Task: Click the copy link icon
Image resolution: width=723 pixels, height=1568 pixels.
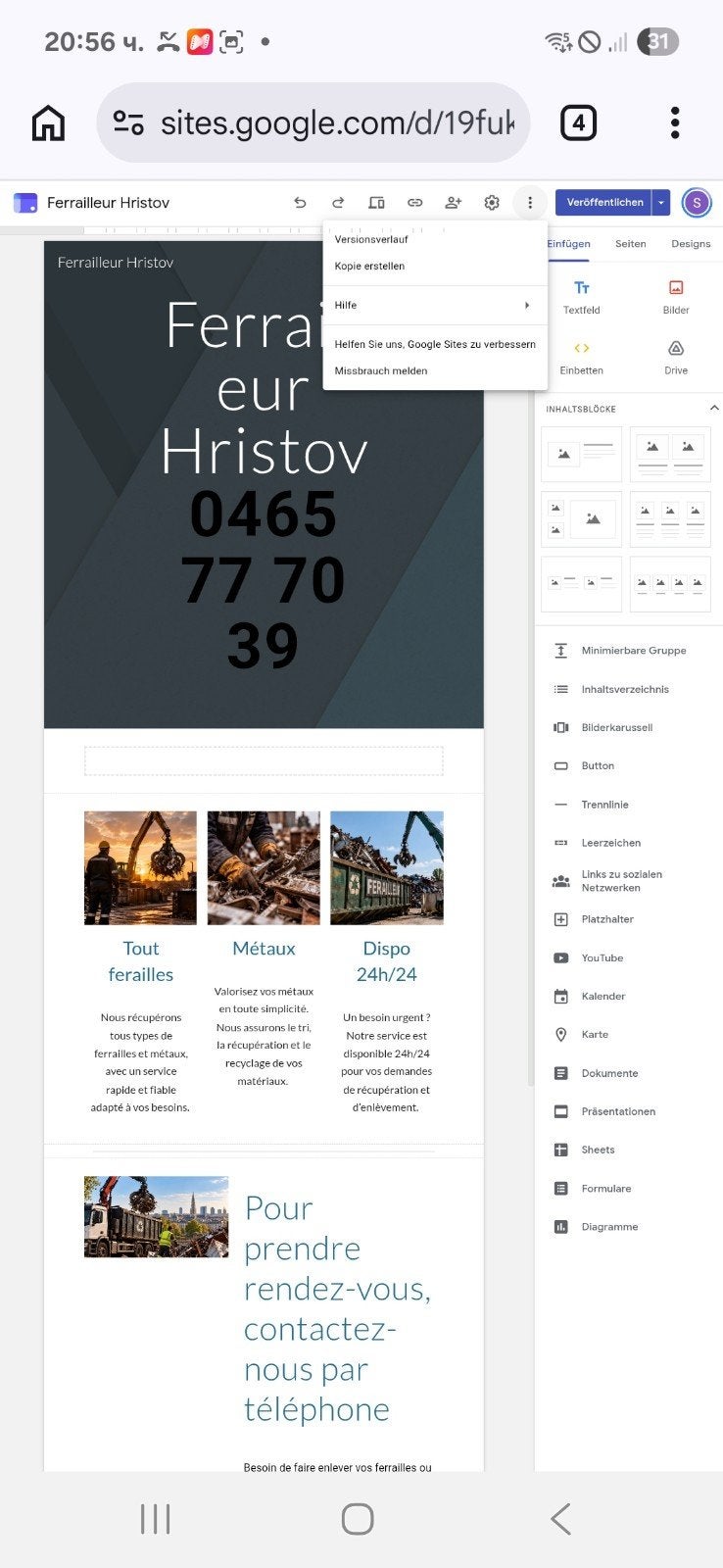Action: [415, 203]
